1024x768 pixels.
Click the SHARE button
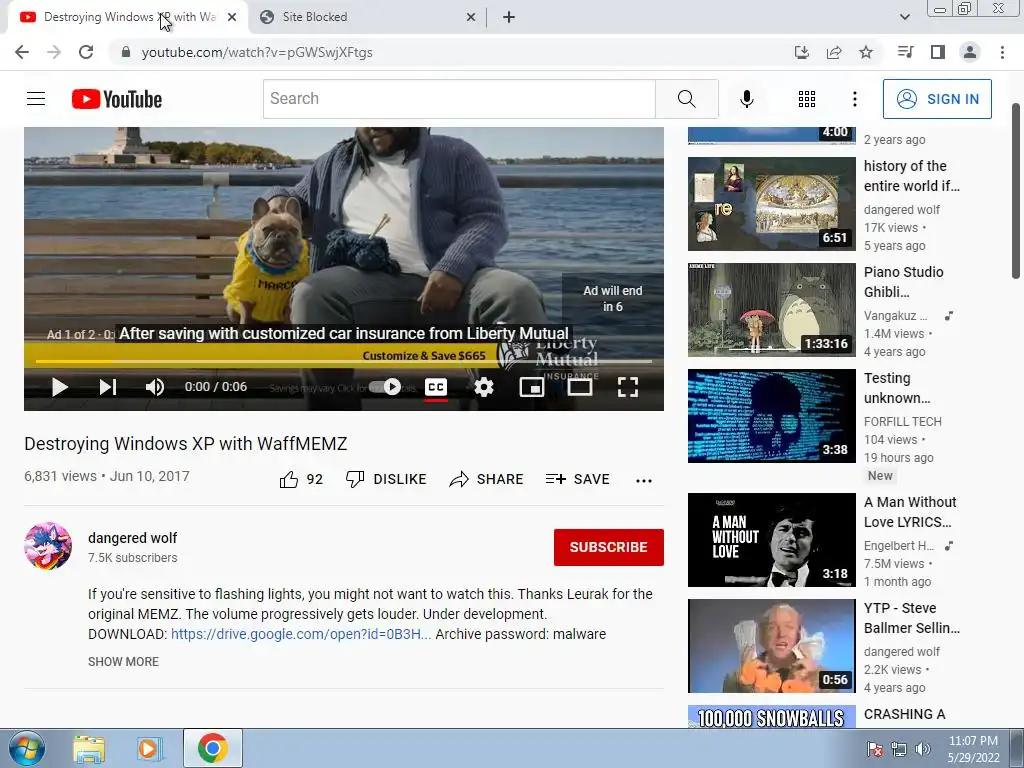point(487,479)
